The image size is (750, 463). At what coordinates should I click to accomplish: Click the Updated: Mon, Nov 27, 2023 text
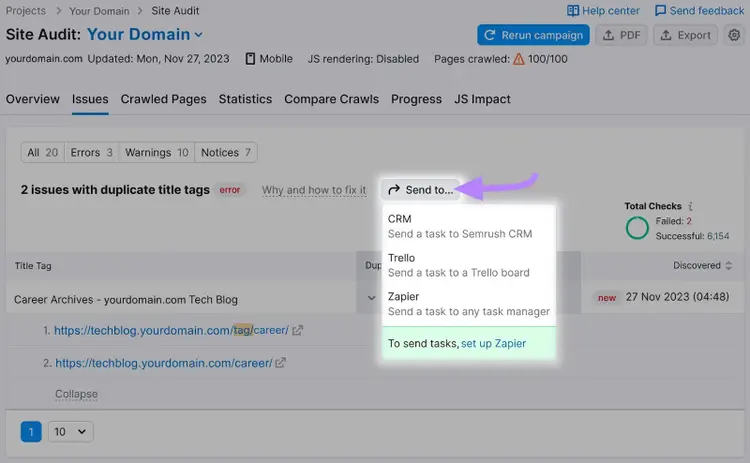pos(158,59)
